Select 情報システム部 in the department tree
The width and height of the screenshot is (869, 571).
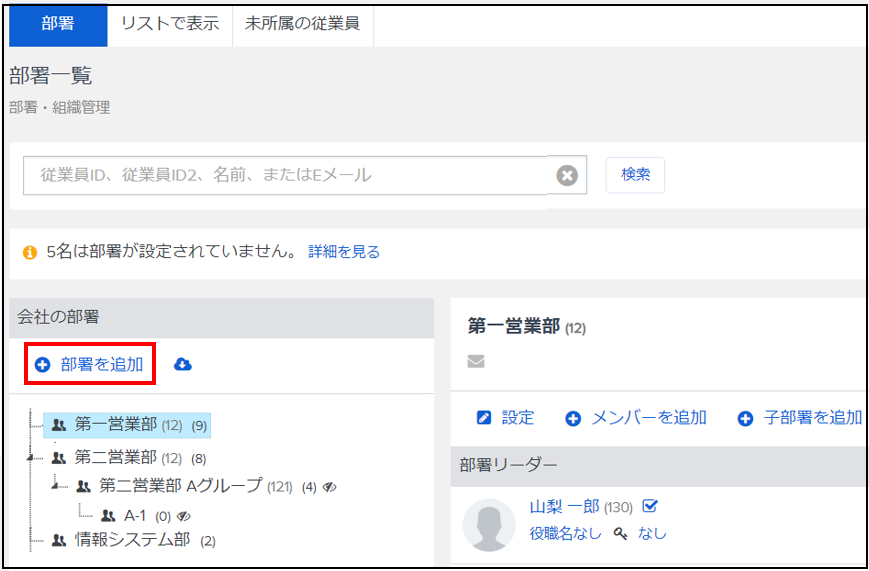coord(133,539)
